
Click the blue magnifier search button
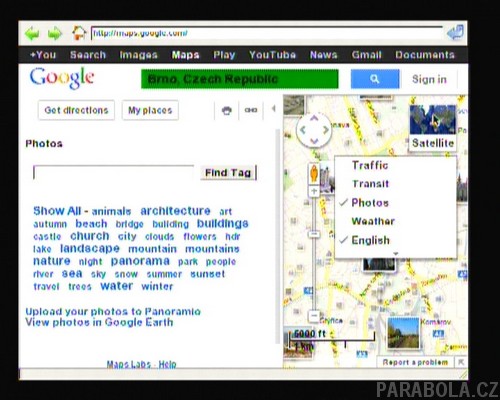[x=375, y=79]
